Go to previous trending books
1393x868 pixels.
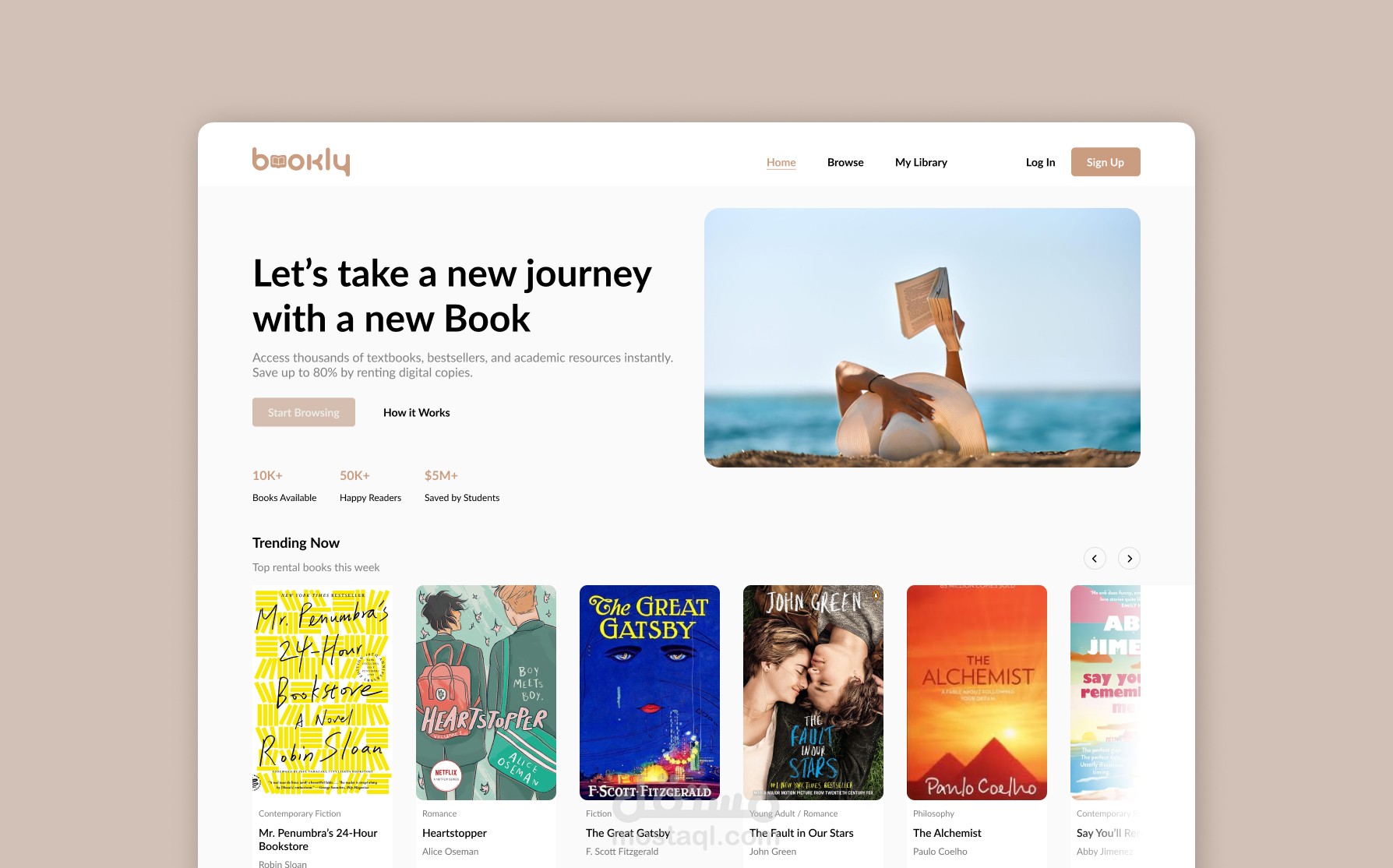(x=1095, y=558)
